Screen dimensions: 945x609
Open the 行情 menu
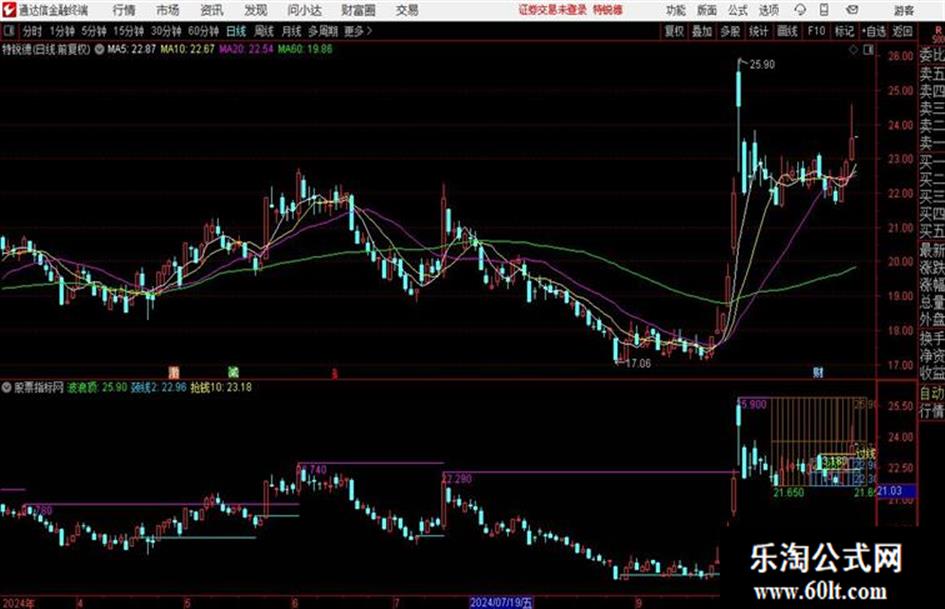coord(124,10)
